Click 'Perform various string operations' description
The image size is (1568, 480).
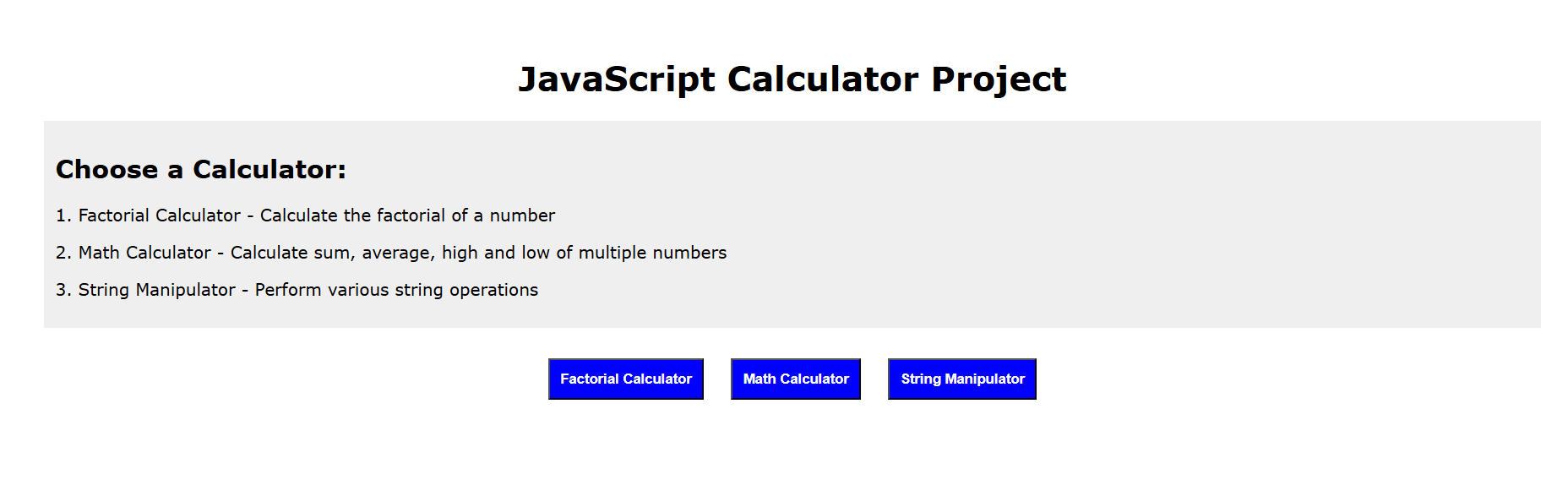[x=396, y=290]
